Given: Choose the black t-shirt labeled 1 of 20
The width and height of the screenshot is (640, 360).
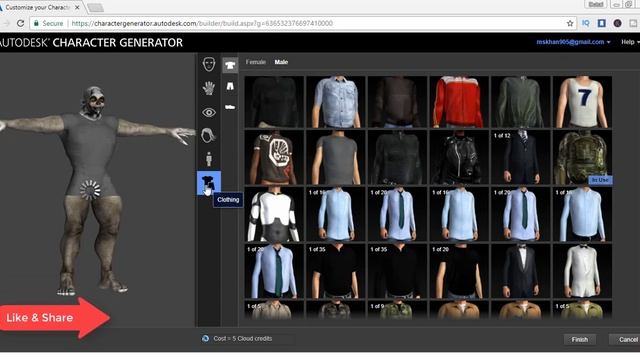Looking at the screenshot, I should tap(459, 271).
